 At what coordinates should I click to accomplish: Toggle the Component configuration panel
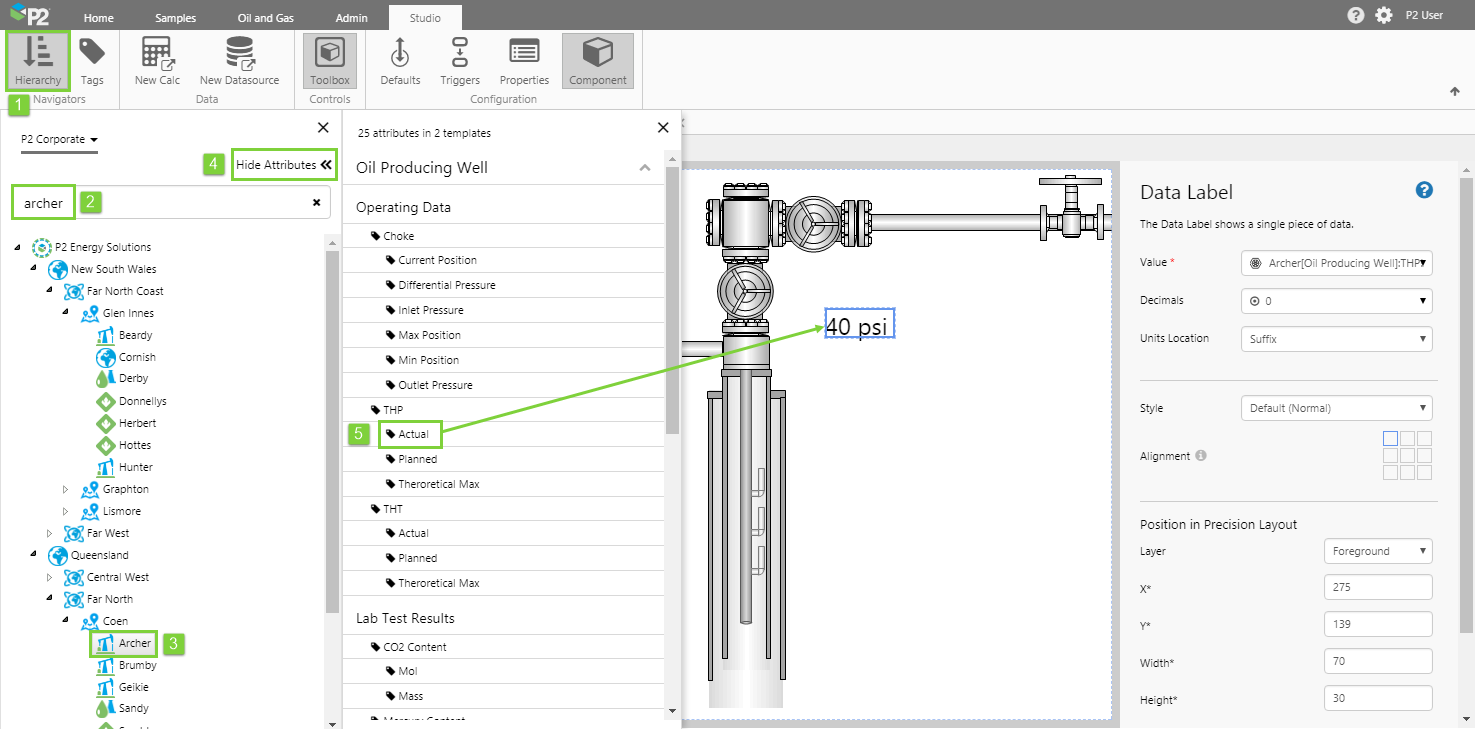click(x=598, y=61)
